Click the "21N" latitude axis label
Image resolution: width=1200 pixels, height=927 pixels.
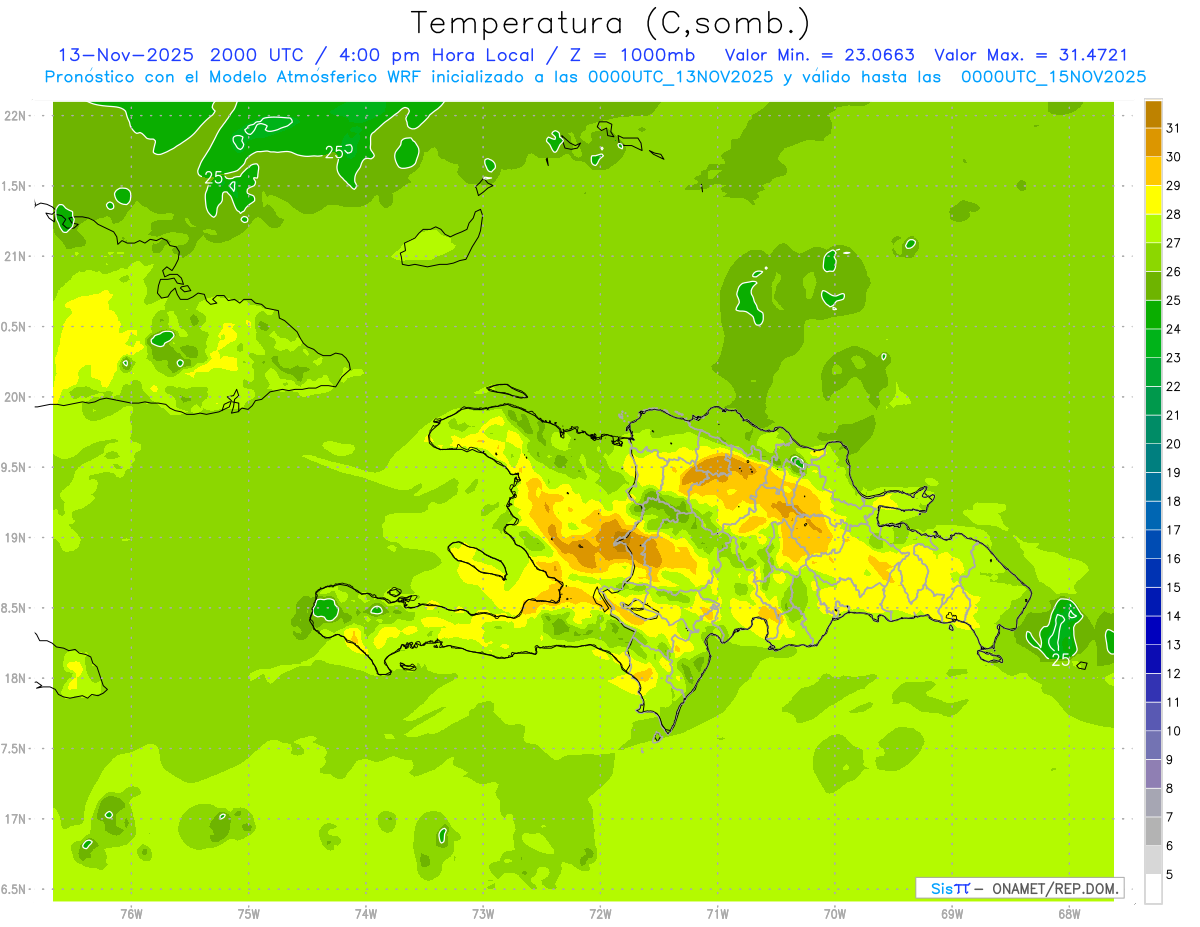coord(14,256)
